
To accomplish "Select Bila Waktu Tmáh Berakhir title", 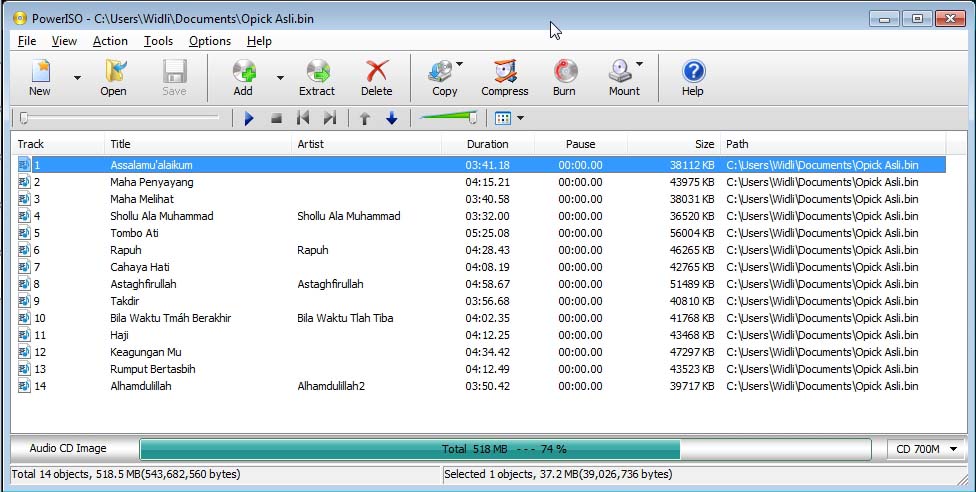I will (171, 318).
